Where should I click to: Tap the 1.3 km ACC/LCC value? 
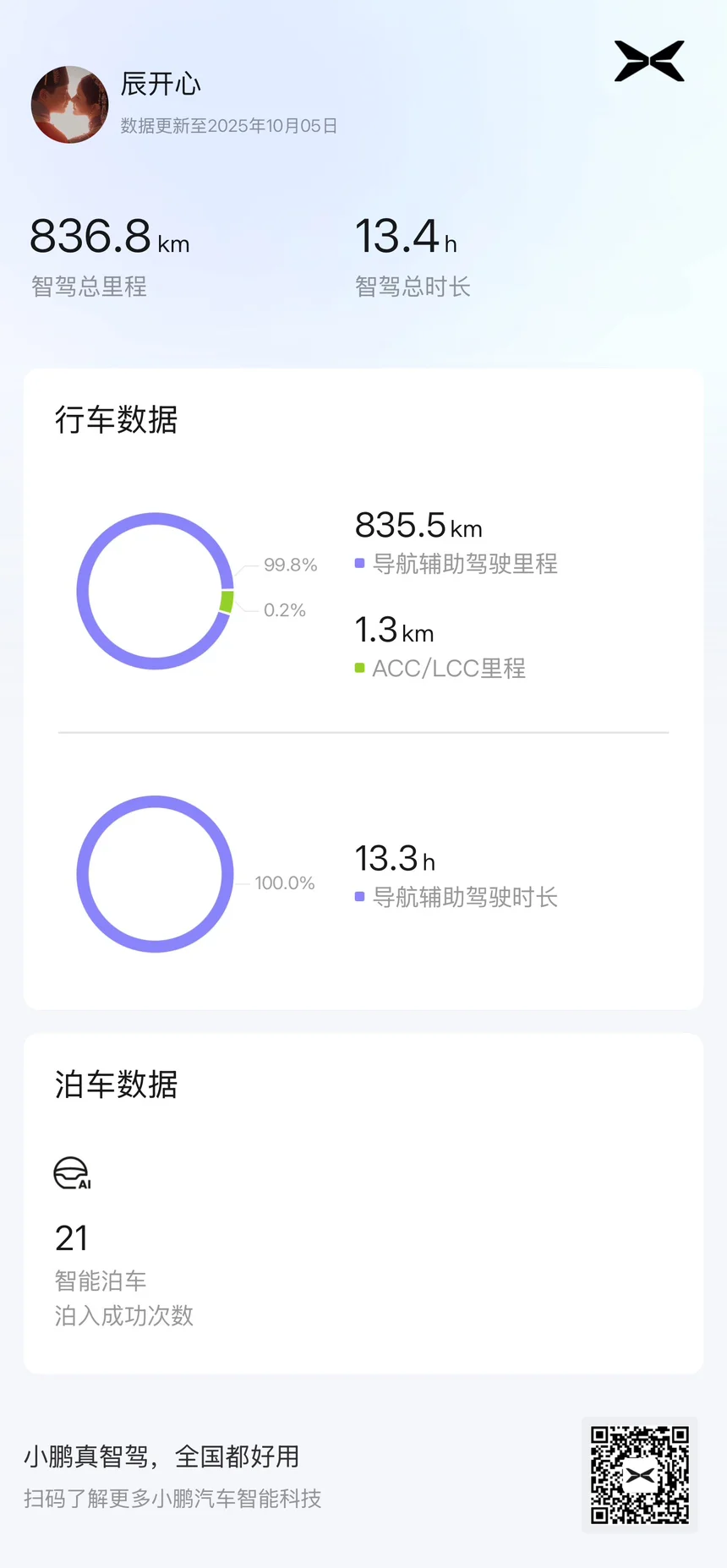pyautogui.click(x=394, y=631)
